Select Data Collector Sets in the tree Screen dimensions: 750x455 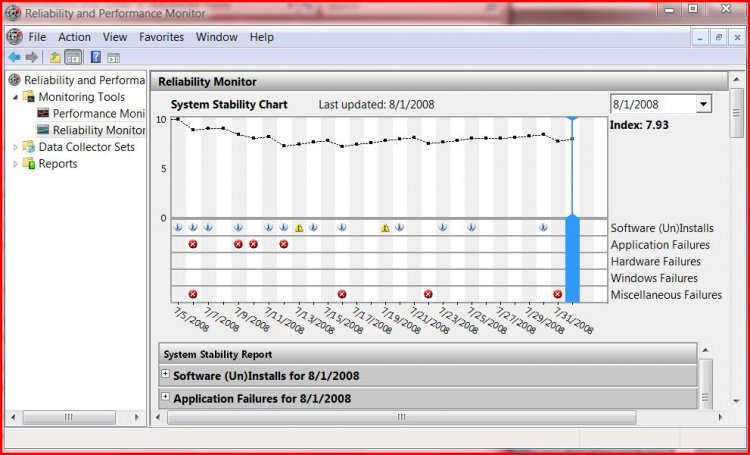87,147
